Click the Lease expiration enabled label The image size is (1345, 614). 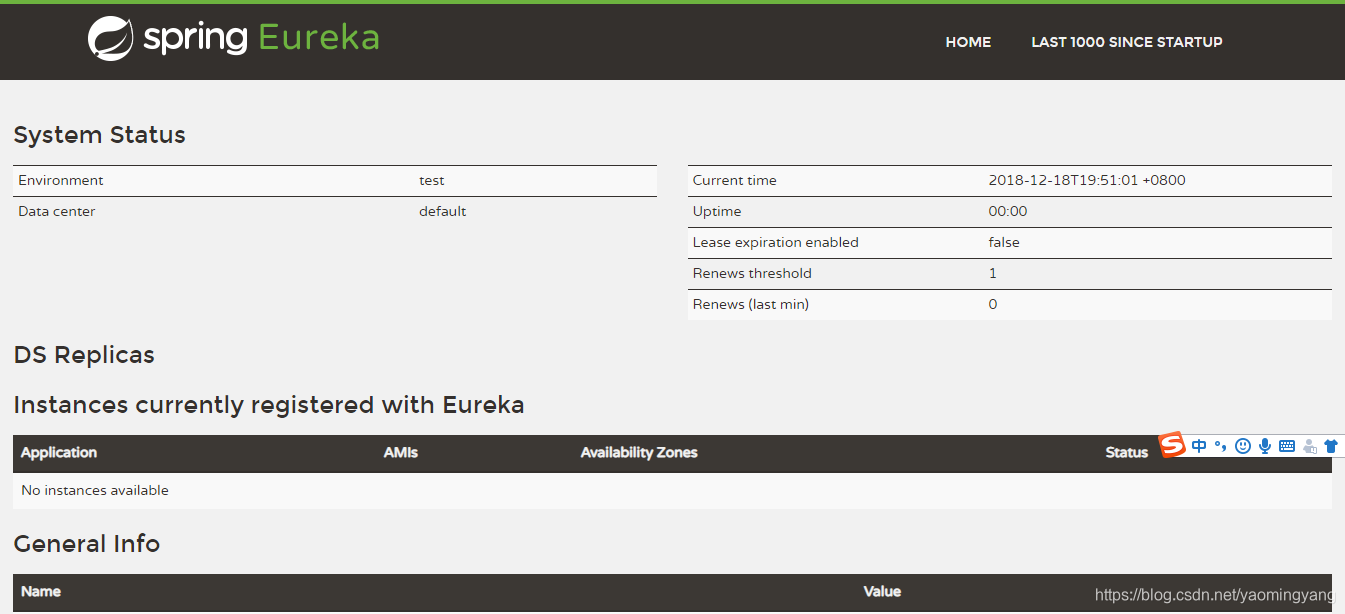(x=776, y=242)
